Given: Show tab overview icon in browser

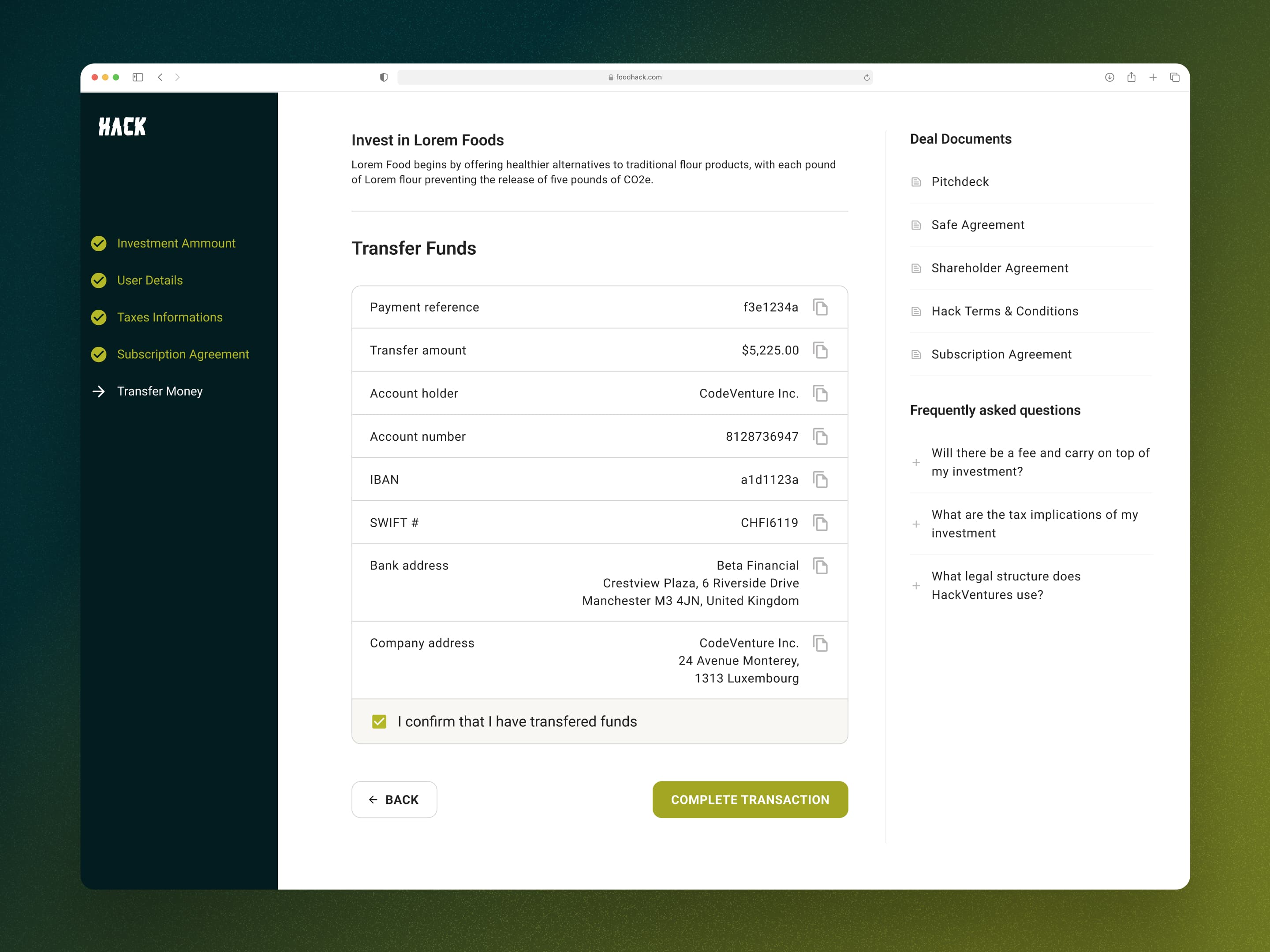Looking at the screenshot, I should [x=1175, y=77].
